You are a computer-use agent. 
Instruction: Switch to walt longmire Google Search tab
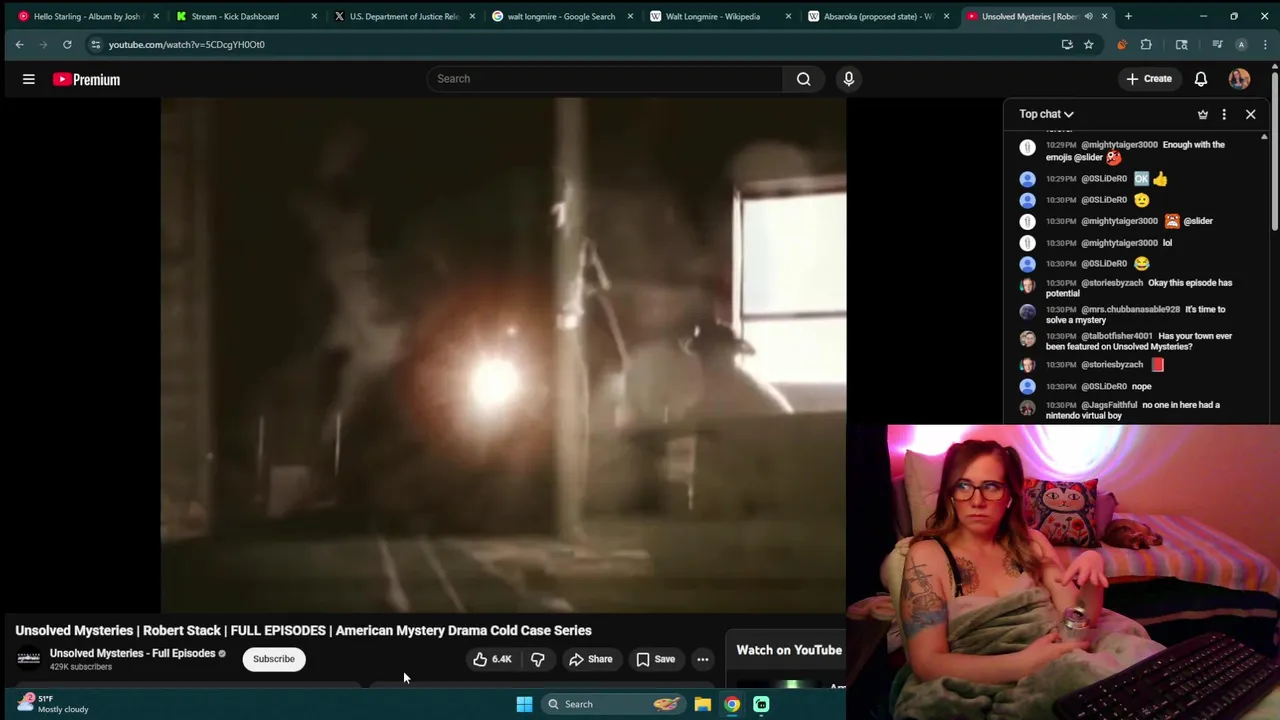pyautogui.click(x=561, y=16)
